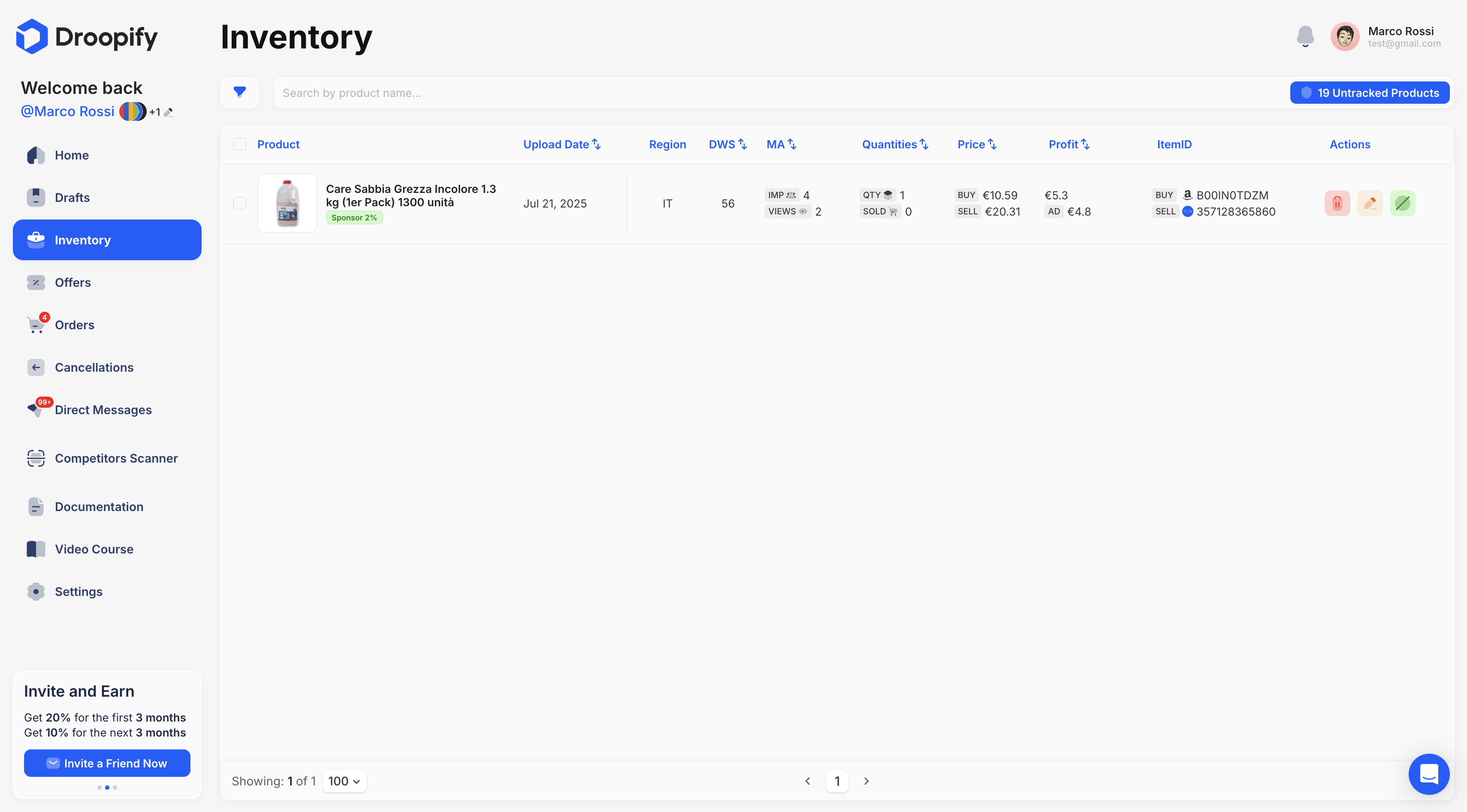Click the search by product name field

point(780,93)
